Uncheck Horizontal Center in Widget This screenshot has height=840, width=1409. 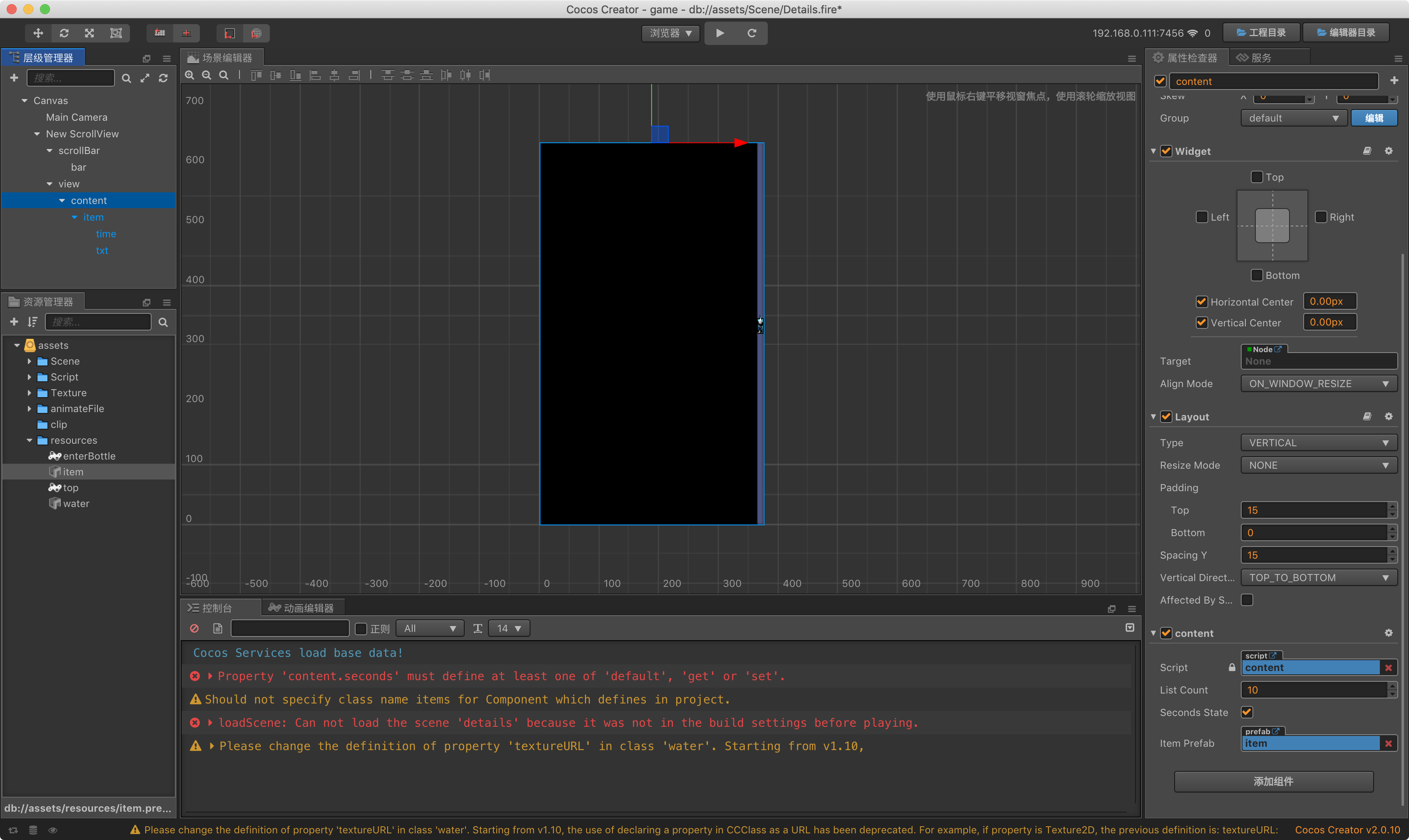click(1201, 302)
